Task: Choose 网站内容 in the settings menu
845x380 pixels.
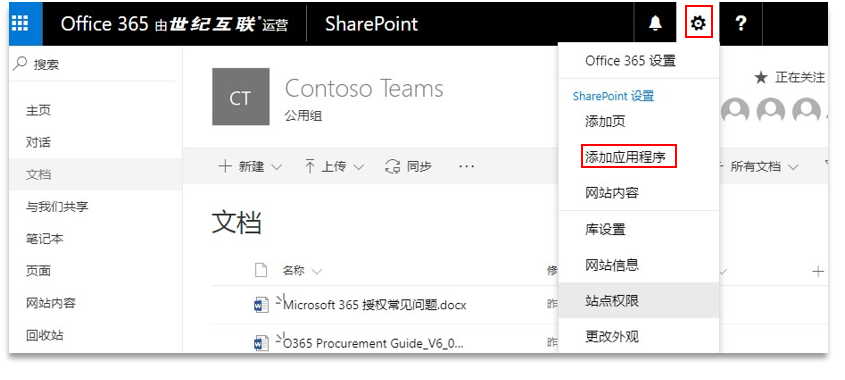Action: pos(612,192)
